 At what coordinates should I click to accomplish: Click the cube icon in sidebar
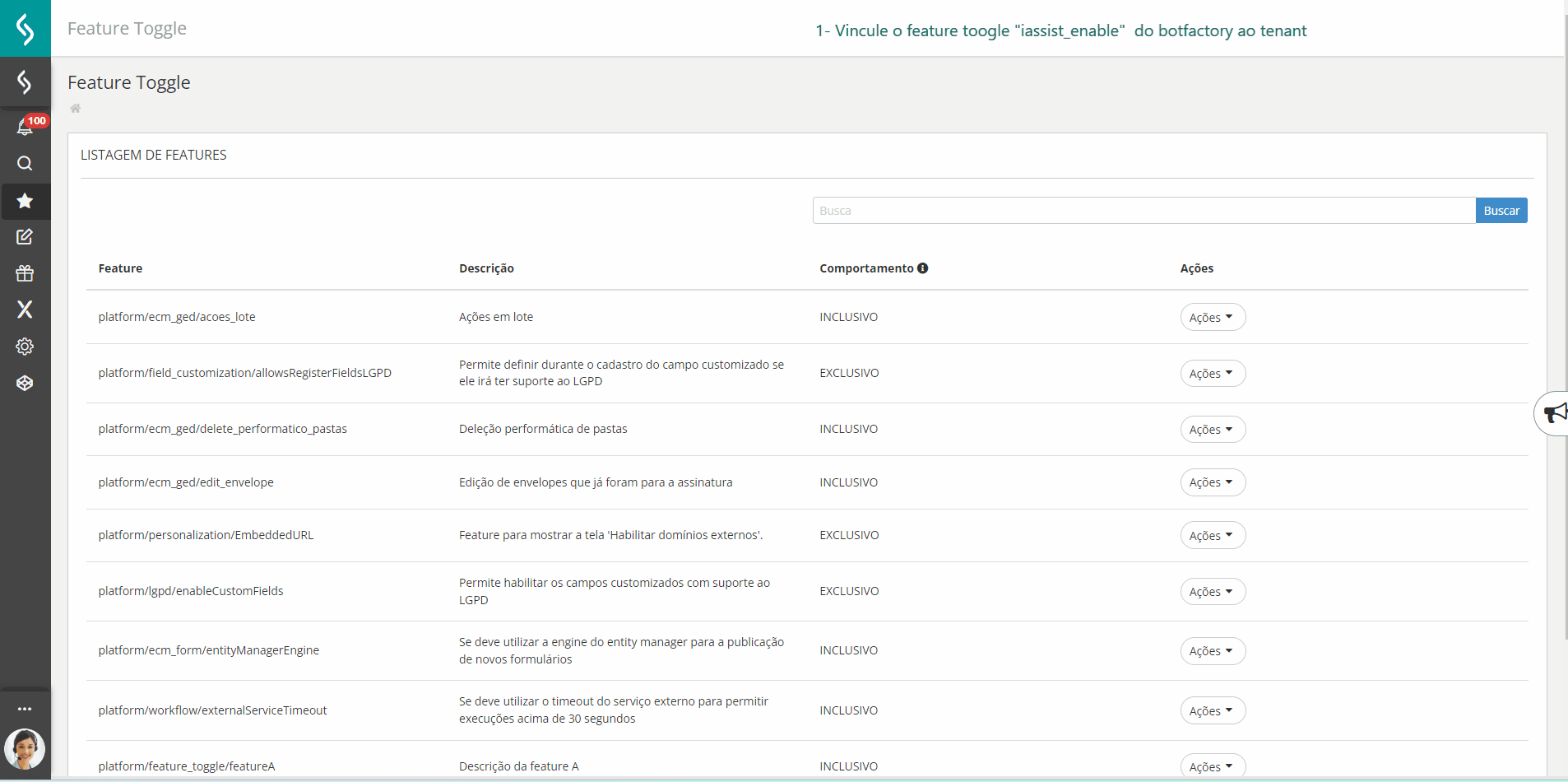(25, 383)
